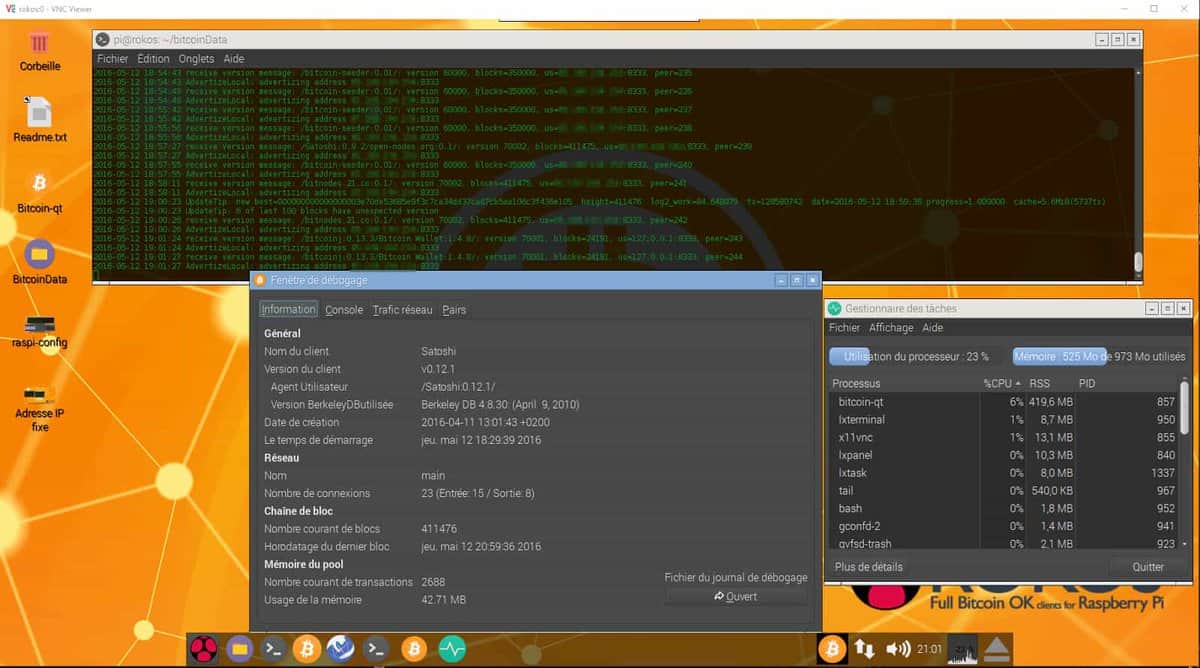The width and height of the screenshot is (1200, 668).
Task: Open the Aide menu in the terminal
Action: click(234, 59)
